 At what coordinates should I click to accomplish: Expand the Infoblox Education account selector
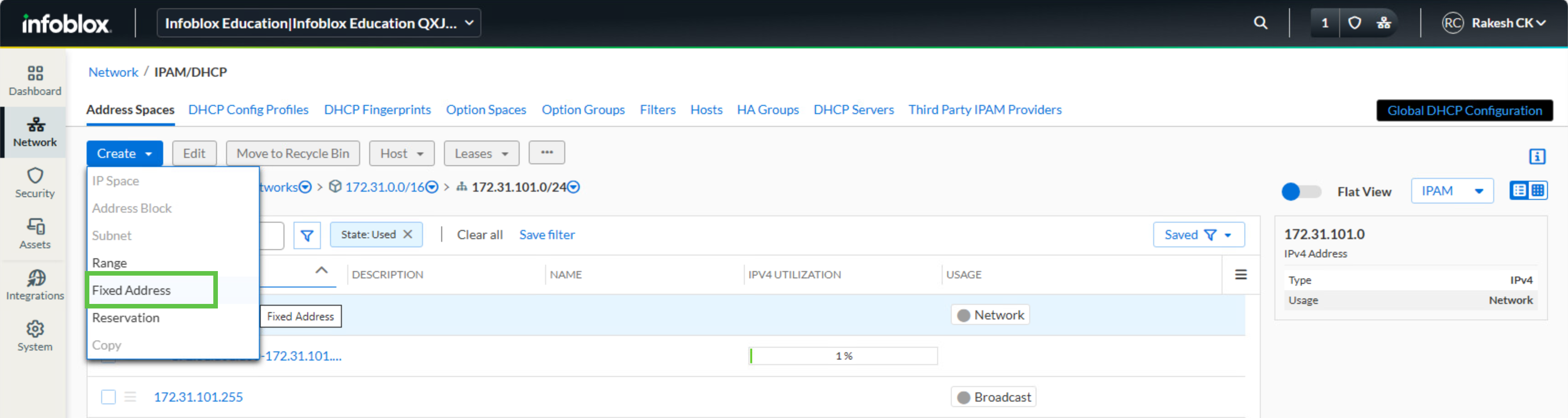pos(318,23)
